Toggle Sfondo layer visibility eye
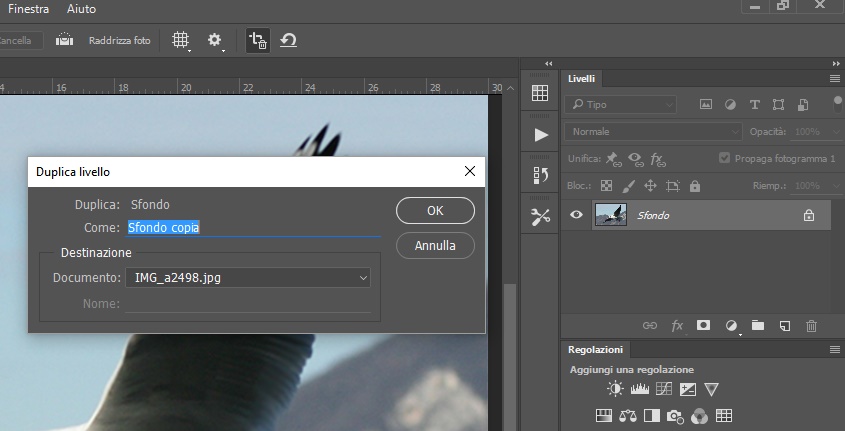Screen dimensions: 845x431 point(576,215)
